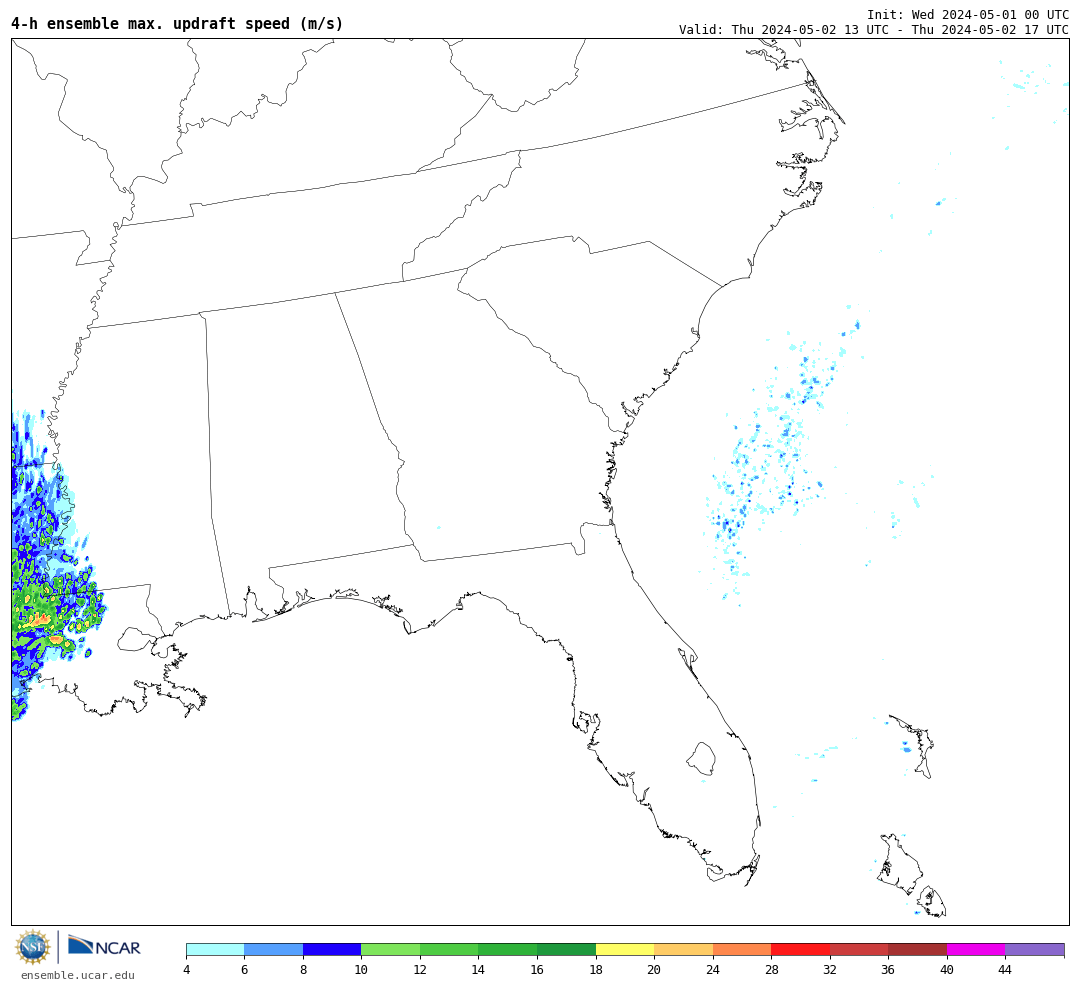Click the Init: Wed 2024-05-01 00 UTC text
Screen dimensions: 1080x988
(x=968, y=14)
